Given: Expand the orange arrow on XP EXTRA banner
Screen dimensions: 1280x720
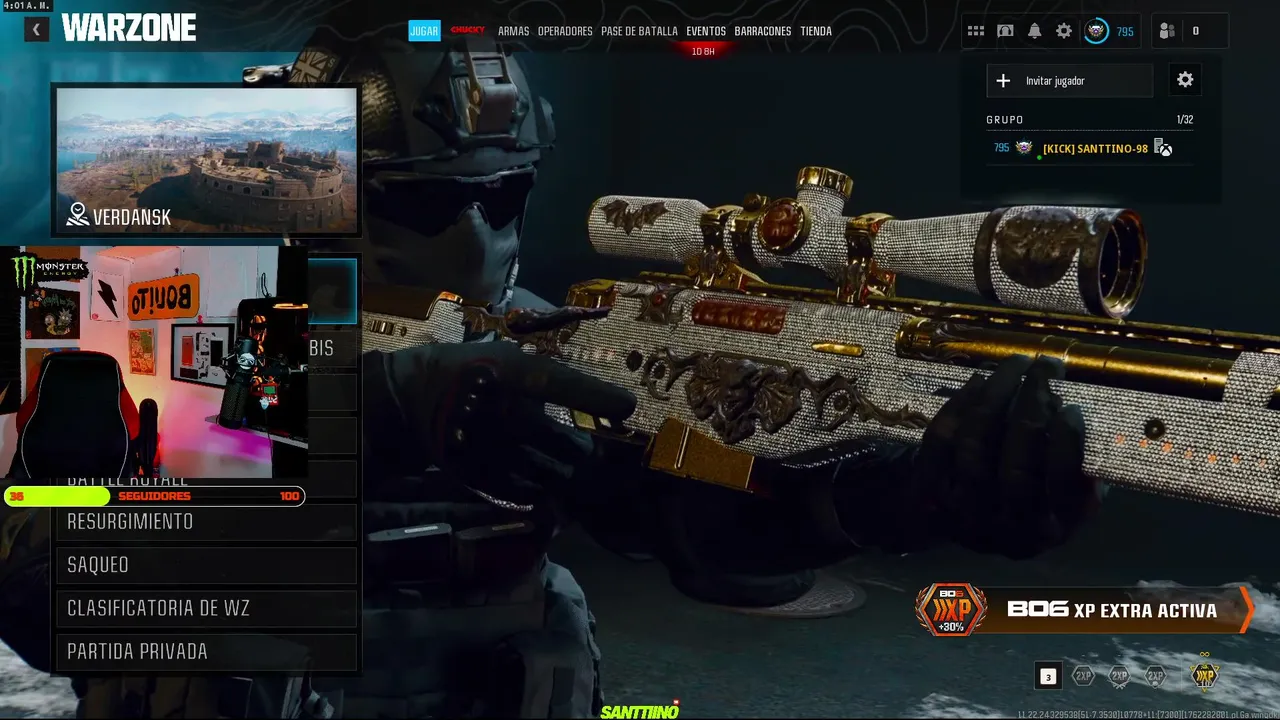Looking at the screenshot, I should point(1245,610).
